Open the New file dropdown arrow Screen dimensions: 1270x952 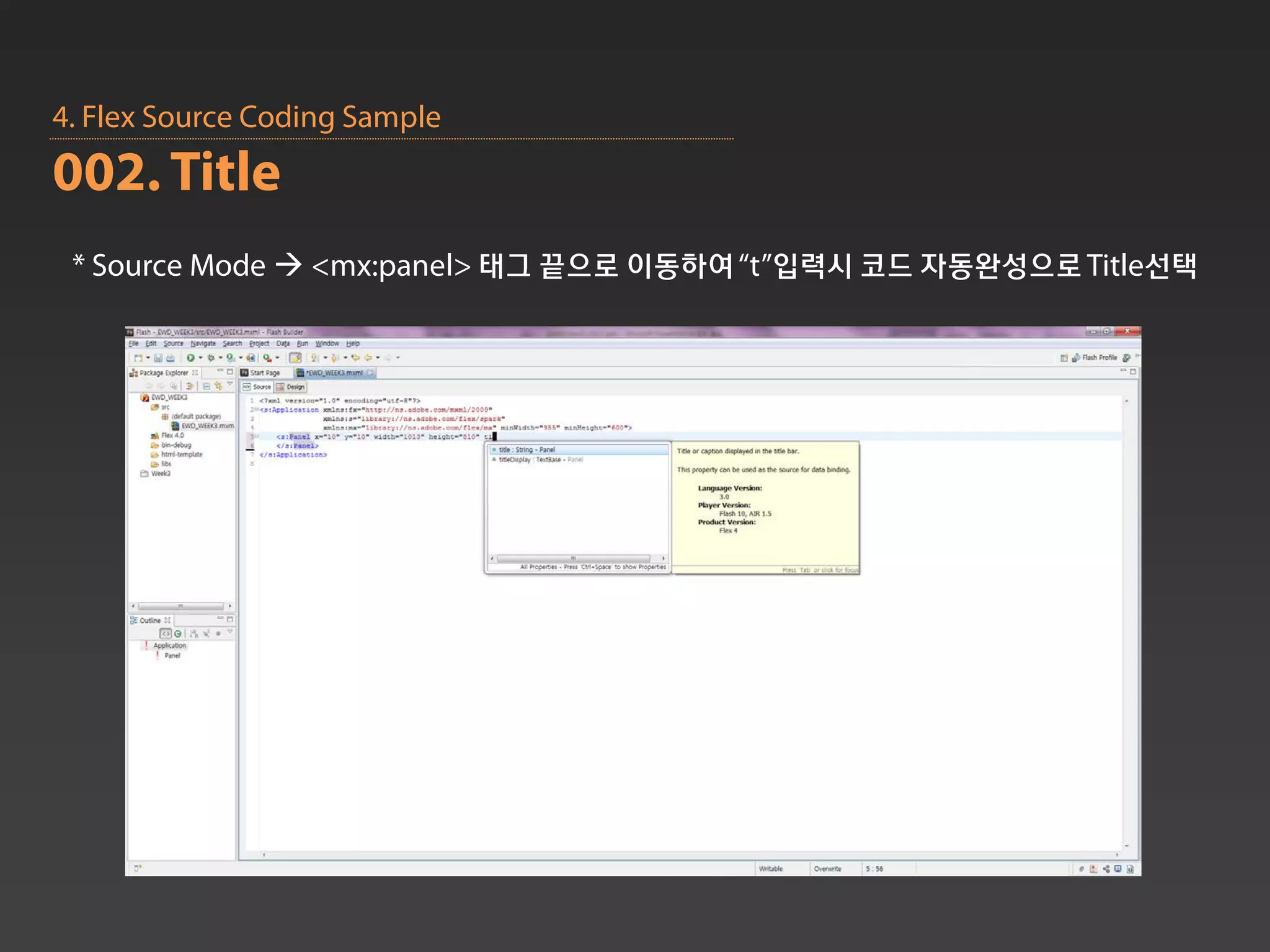(x=148, y=358)
